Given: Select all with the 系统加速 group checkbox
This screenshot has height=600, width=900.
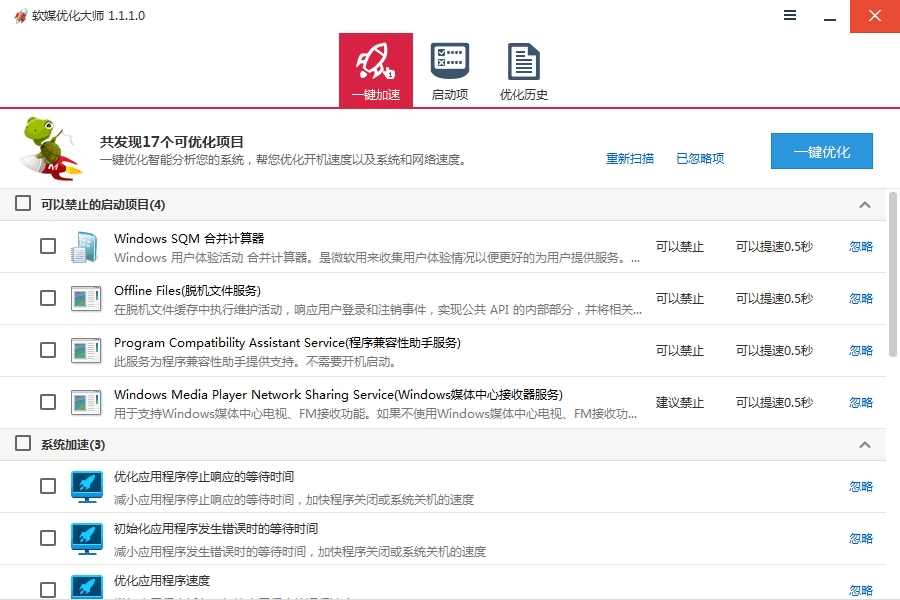Looking at the screenshot, I should point(23,444).
